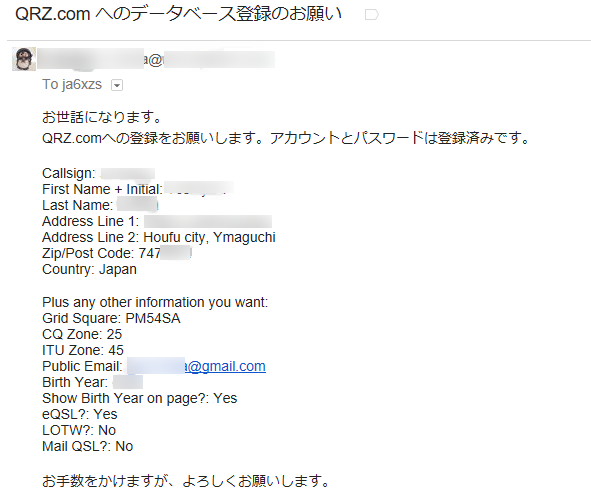The image size is (591, 500).
Task: Click the 'LOTW?: No' line
Action: [79, 430]
